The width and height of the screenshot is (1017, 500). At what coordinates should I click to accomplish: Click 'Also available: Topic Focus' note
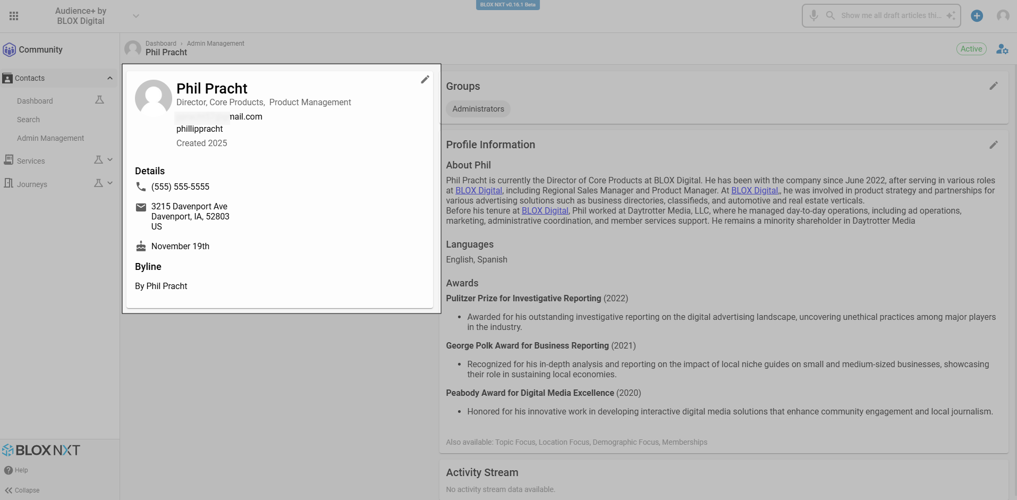click(x=577, y=442)
